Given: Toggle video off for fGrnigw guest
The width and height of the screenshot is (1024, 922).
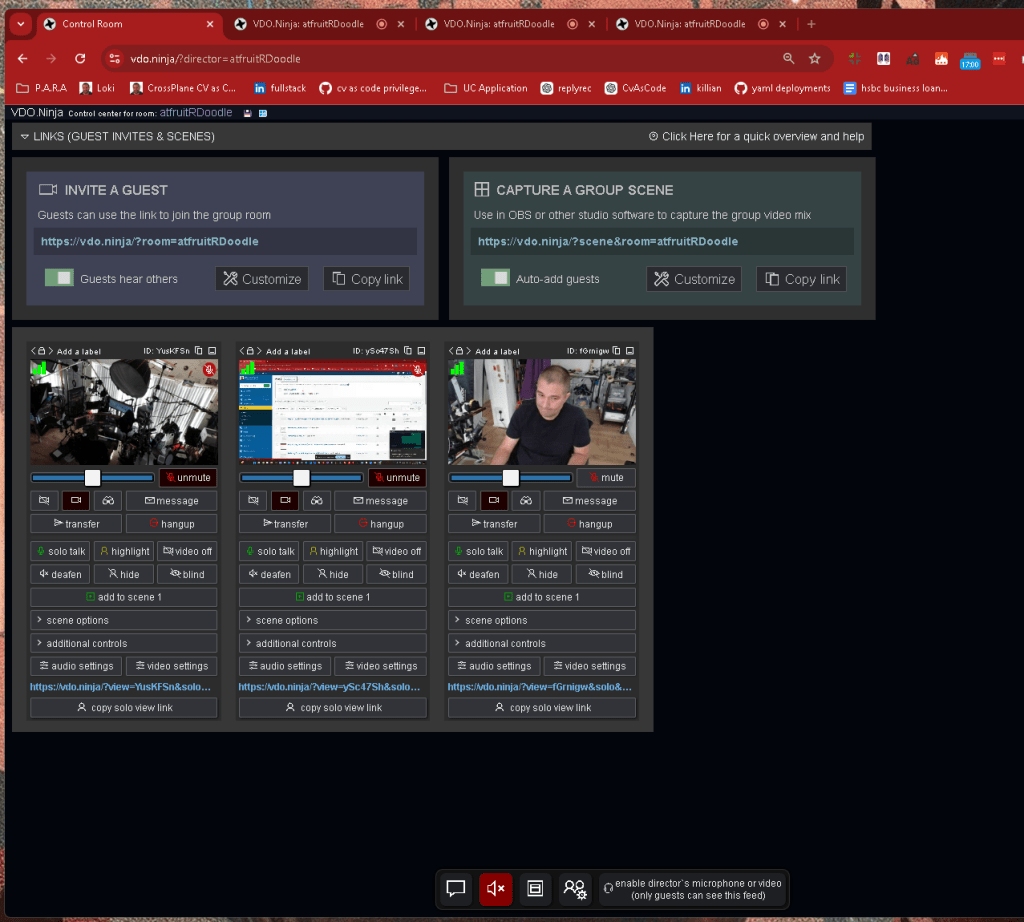Looking at the screenshot, I should (606, 551).
